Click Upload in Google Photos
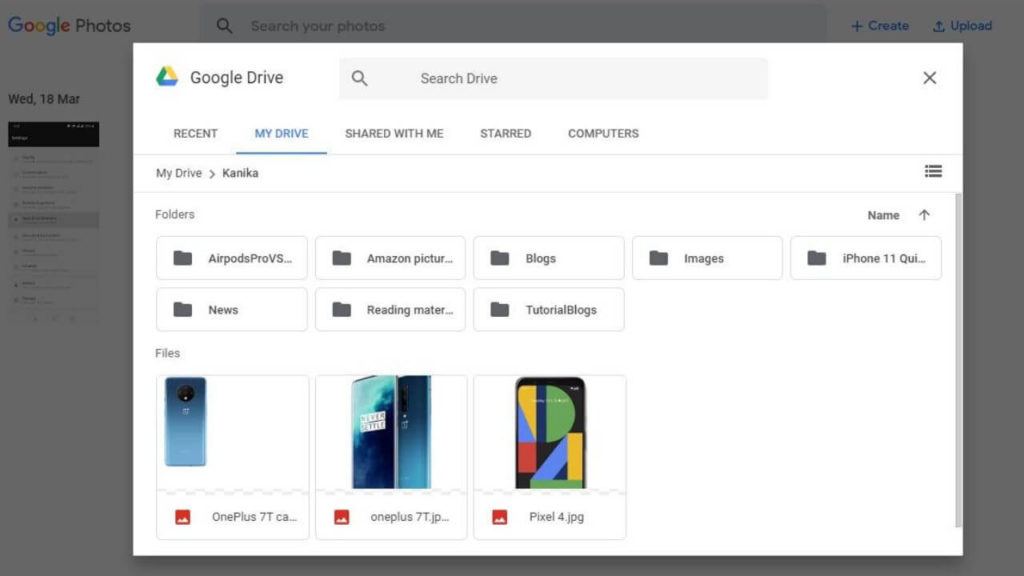1024x576 pixels. coord(963,26)
